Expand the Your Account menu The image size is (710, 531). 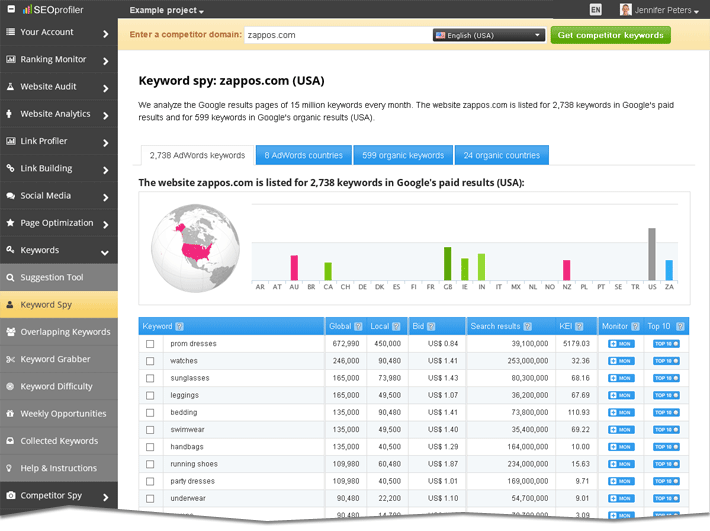(x=59, y=32)
